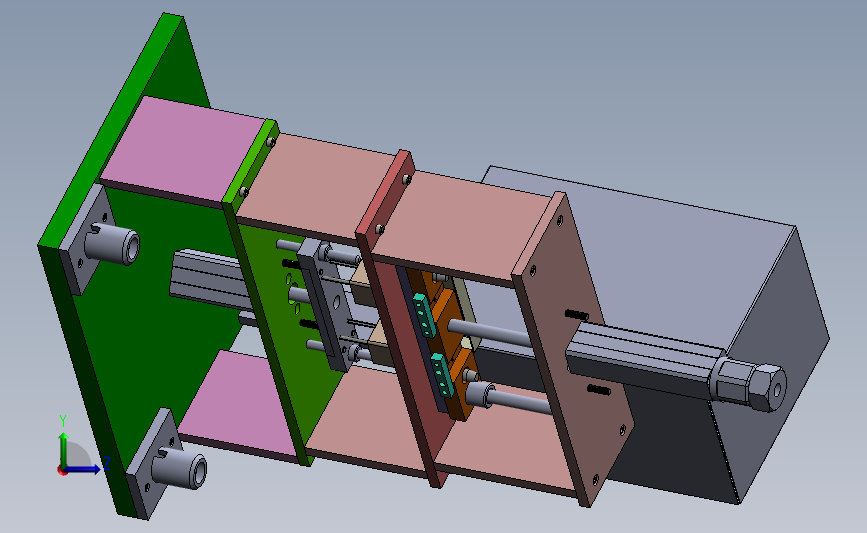Click the upper gray flanged bushing
This screenshot has height=533, width=867.
(113, 243)
